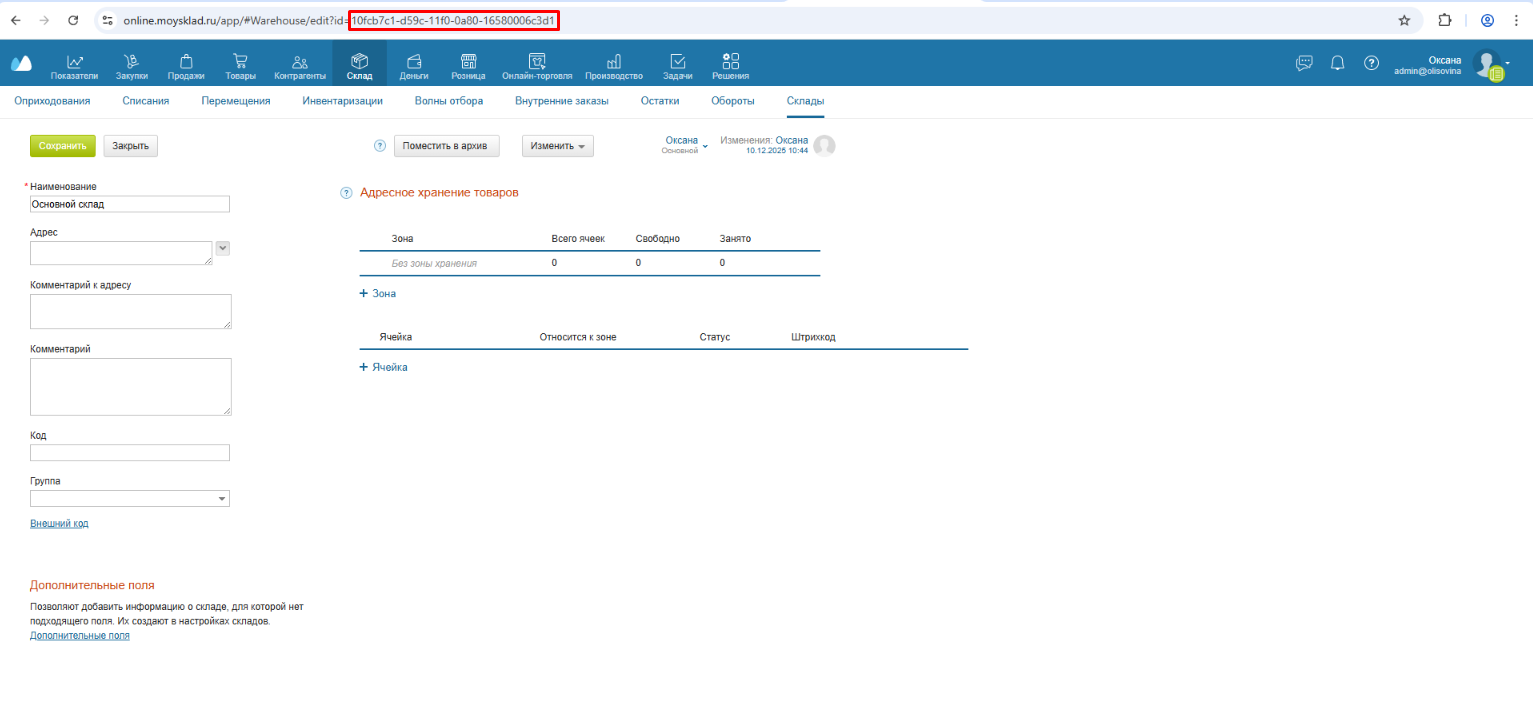This screenshot has height=724, width=1533.
Task: Click into the Наименование input field
Action: click(x=130, y=204)
